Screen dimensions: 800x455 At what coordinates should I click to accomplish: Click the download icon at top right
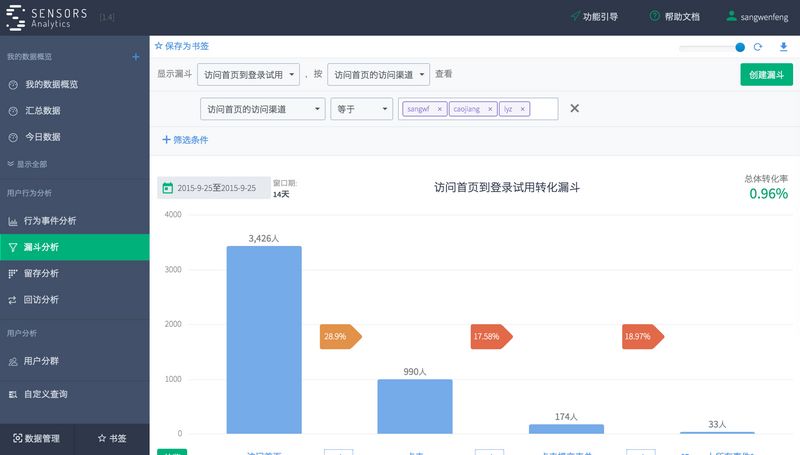[x=783, y=47]
